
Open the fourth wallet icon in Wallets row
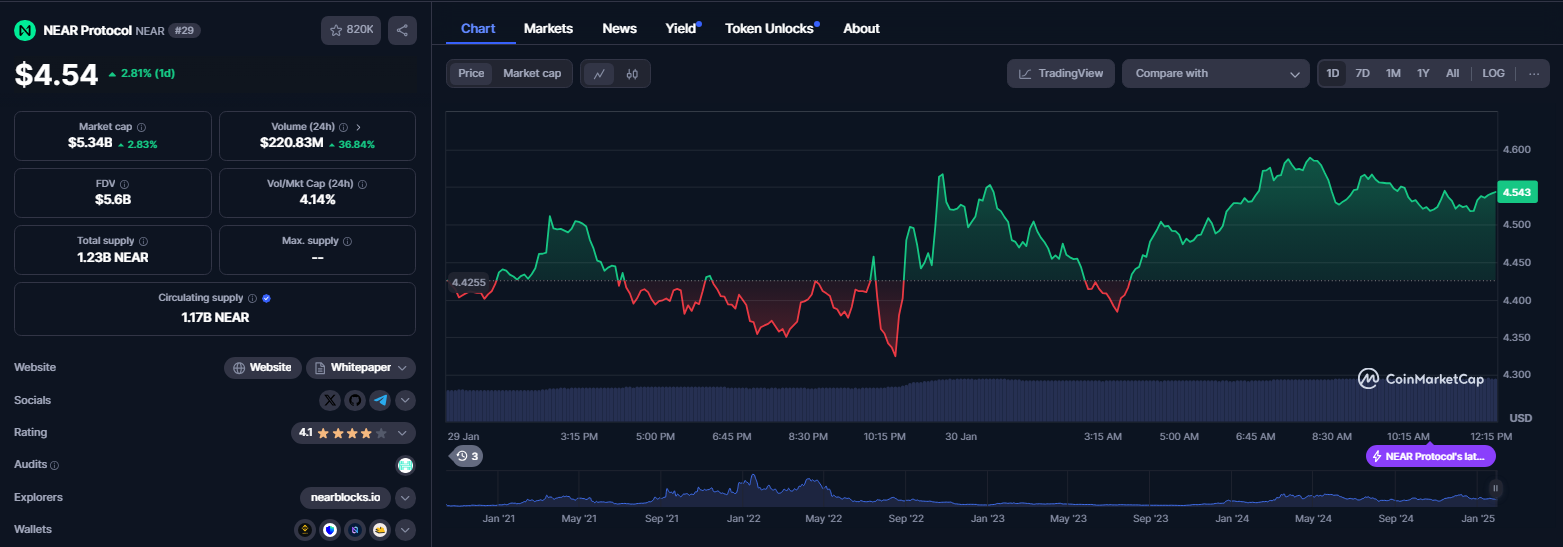[x=380, y=530]
